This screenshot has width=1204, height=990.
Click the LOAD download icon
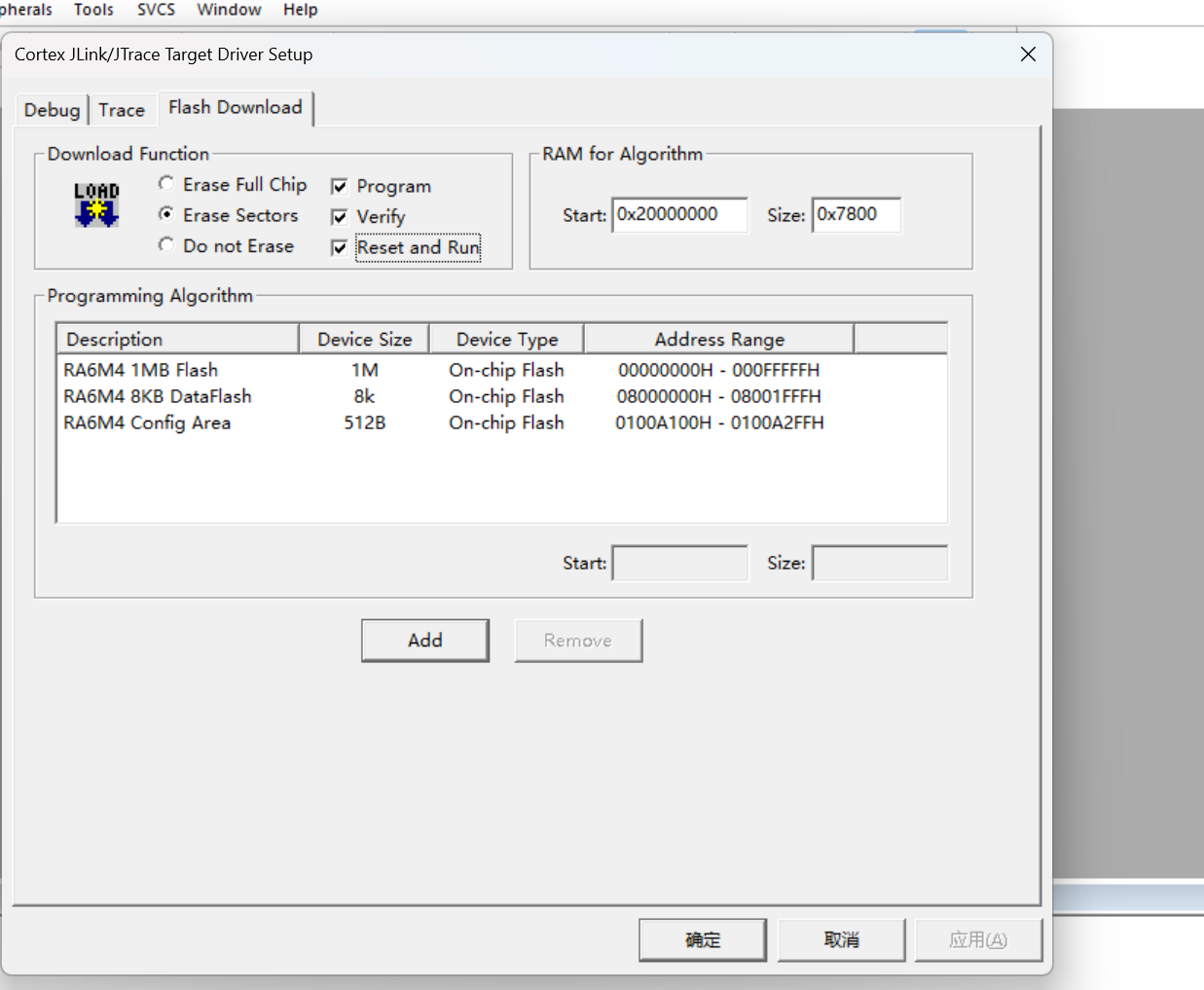point(96,204)
